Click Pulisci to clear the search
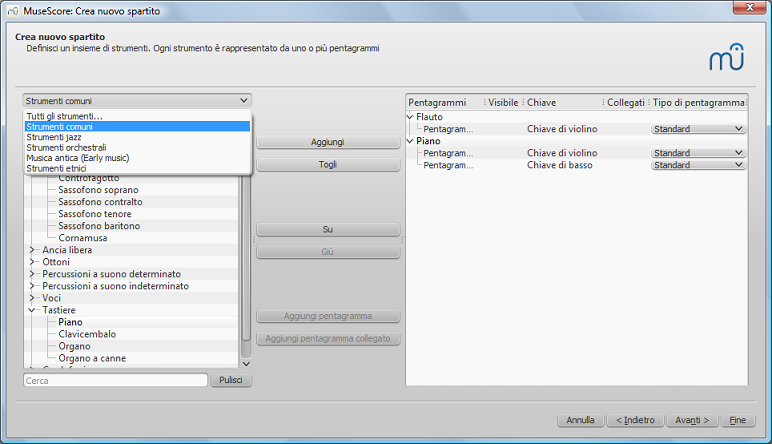The height and width of the screenshot is (444, 772). click(231, 381)
